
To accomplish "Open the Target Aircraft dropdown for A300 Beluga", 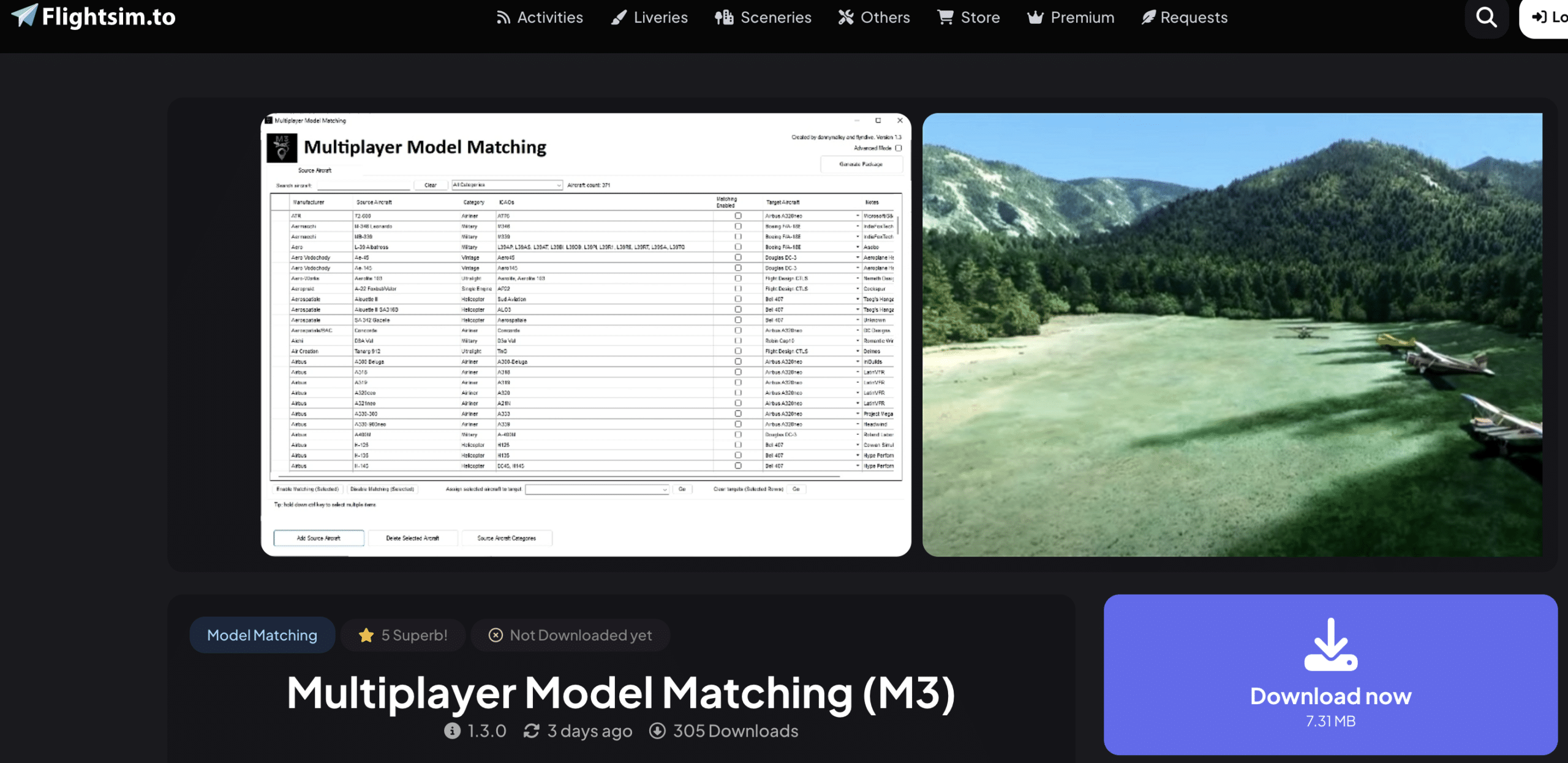I will click(858, 361).
